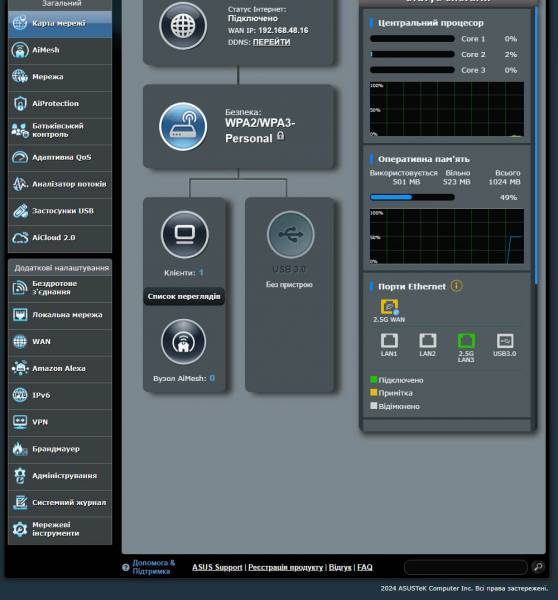Click the CPU usage graph
This screenshot has width=558, height=600.
447,109
